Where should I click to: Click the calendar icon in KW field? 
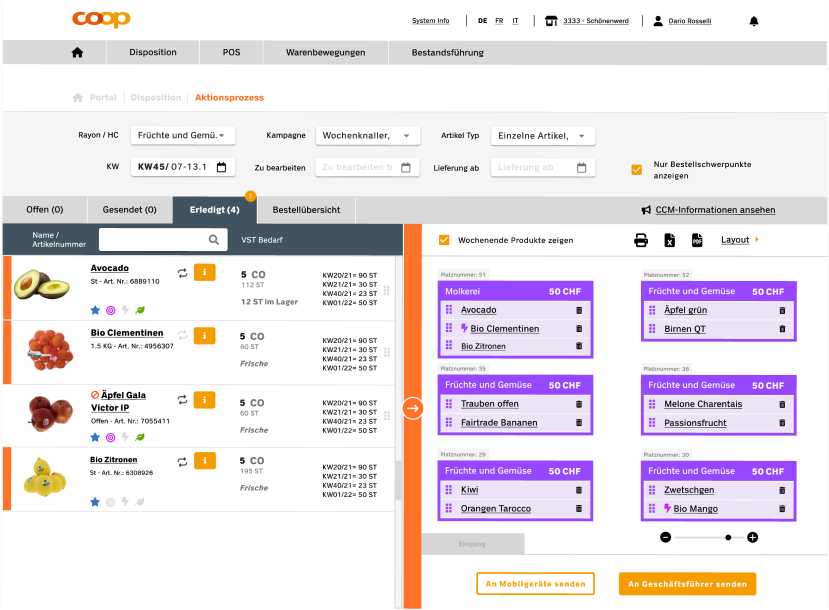[222, 167]
